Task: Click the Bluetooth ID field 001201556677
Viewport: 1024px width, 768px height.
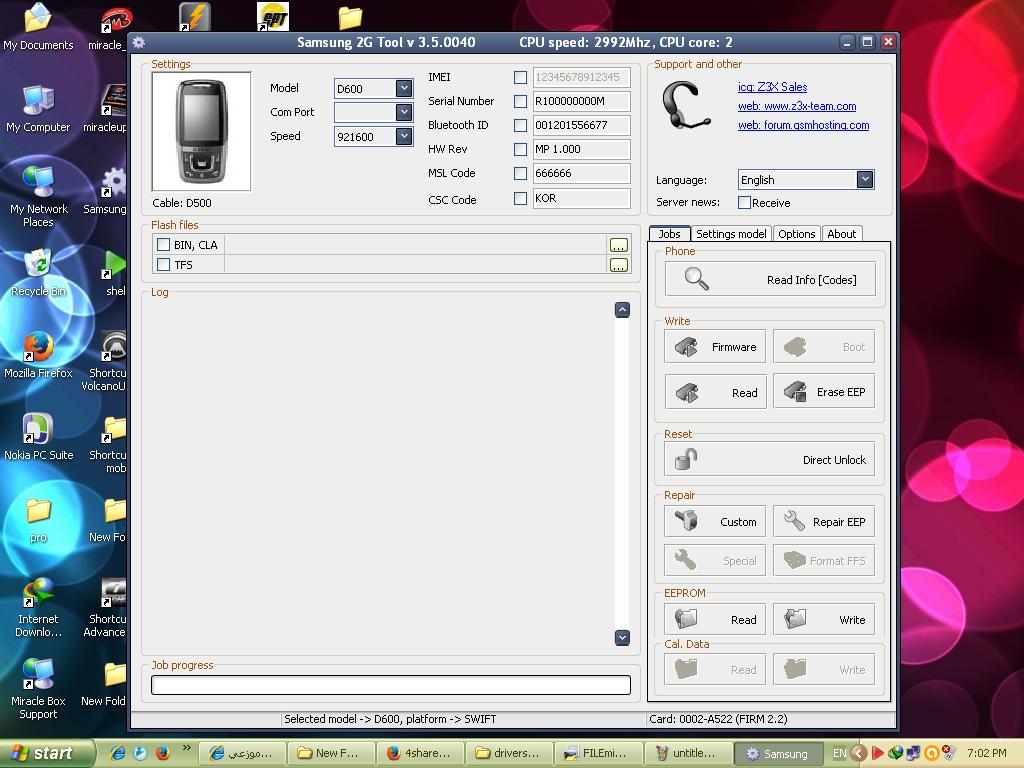Action: point(581,125)
